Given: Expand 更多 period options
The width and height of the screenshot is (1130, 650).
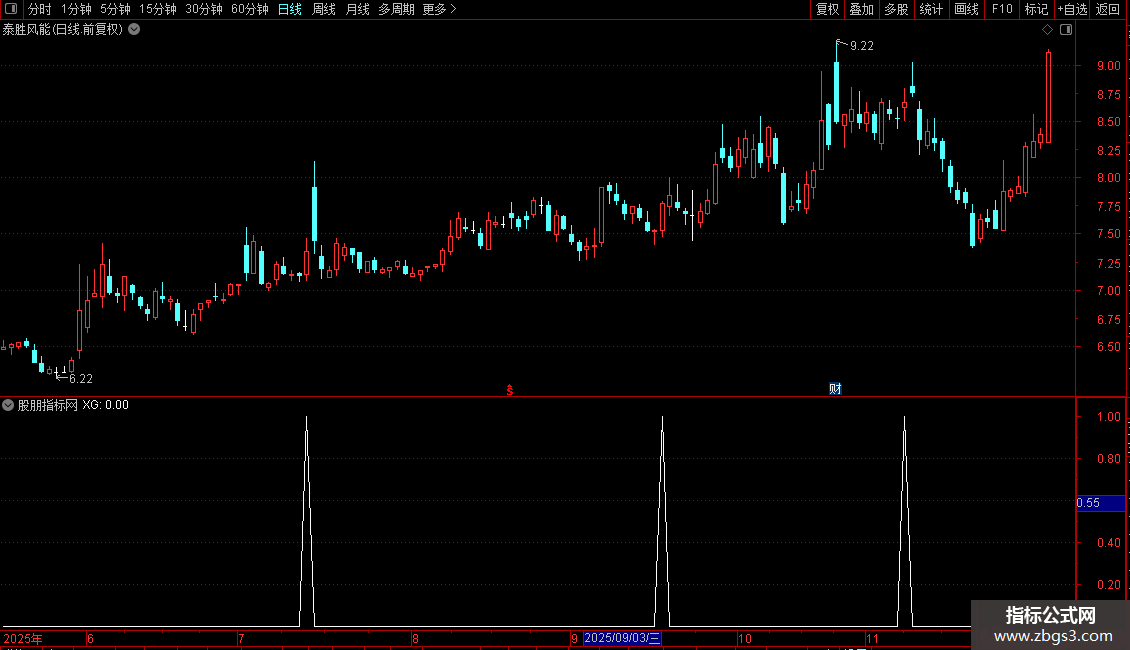Looking at the screenshot, I should (x=439, y=9).
